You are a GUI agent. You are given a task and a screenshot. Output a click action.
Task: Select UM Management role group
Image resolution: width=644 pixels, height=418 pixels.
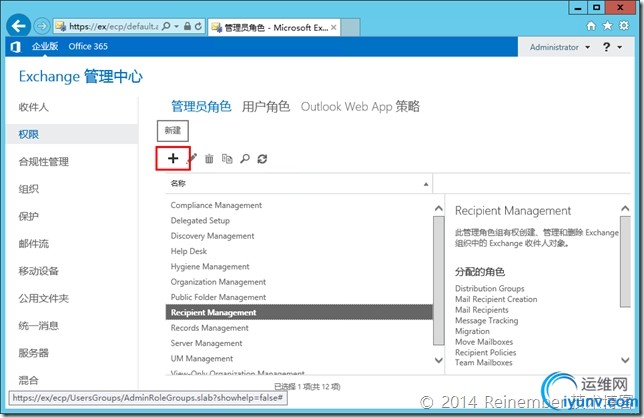pyautogui.click(x=202, y=358)
